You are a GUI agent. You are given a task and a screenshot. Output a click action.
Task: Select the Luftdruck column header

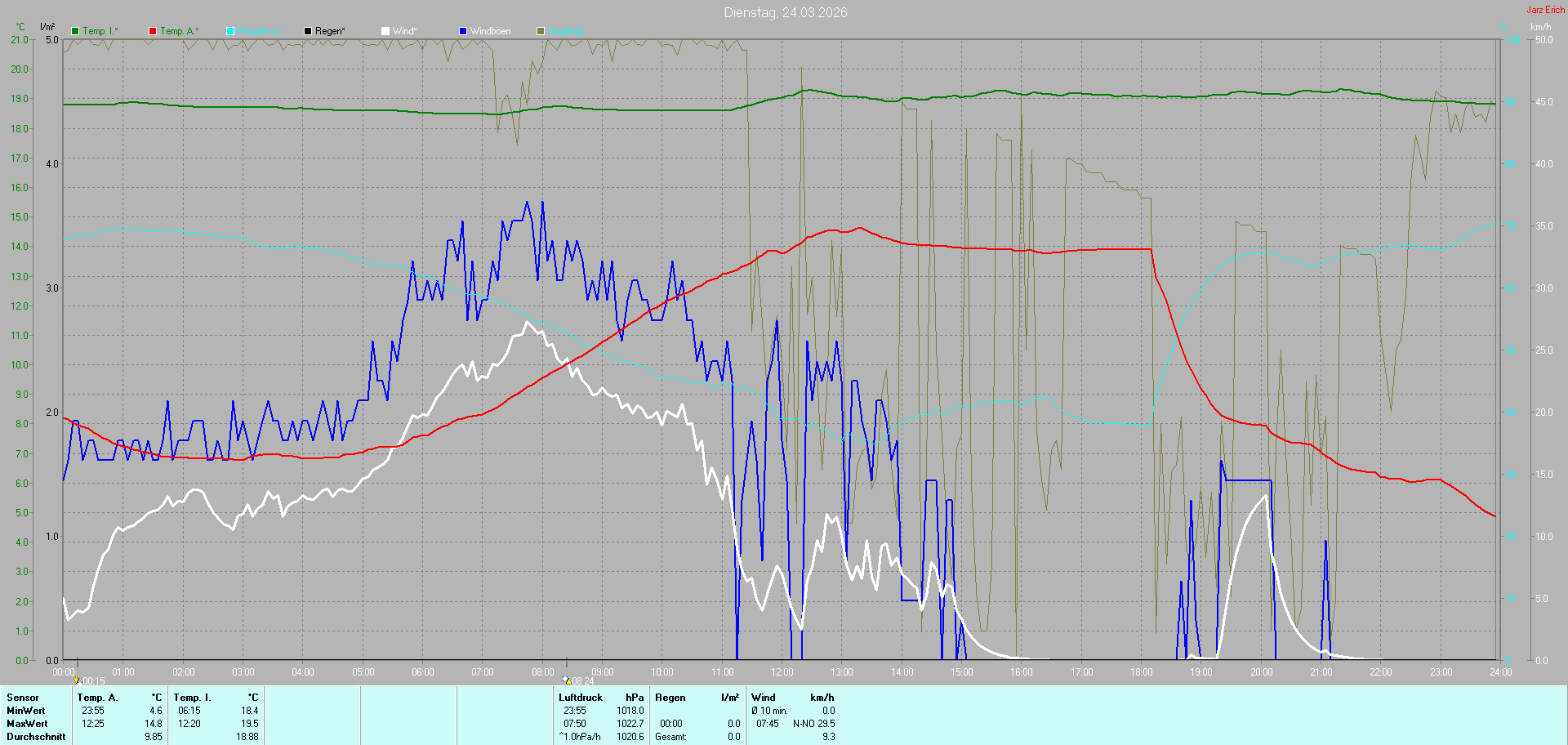tap(580, 698)
